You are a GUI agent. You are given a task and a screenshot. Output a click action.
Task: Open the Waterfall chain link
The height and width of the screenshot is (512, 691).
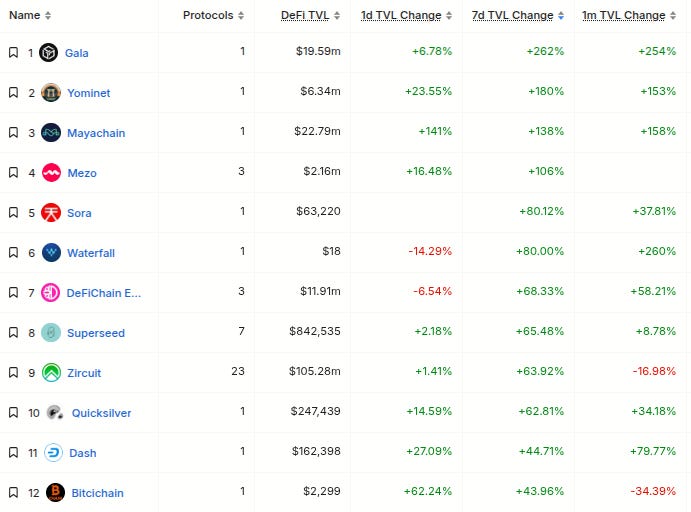(91, 253)
